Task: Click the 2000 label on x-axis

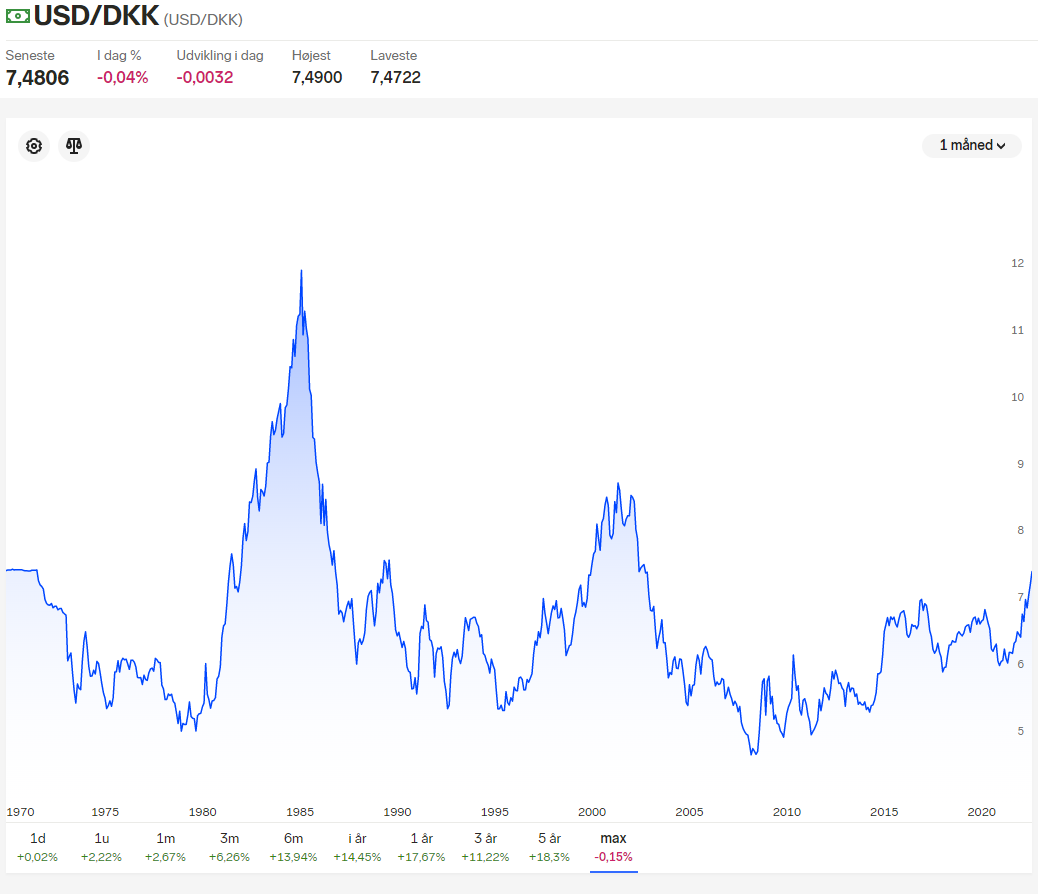Action: tap(592, 812)
